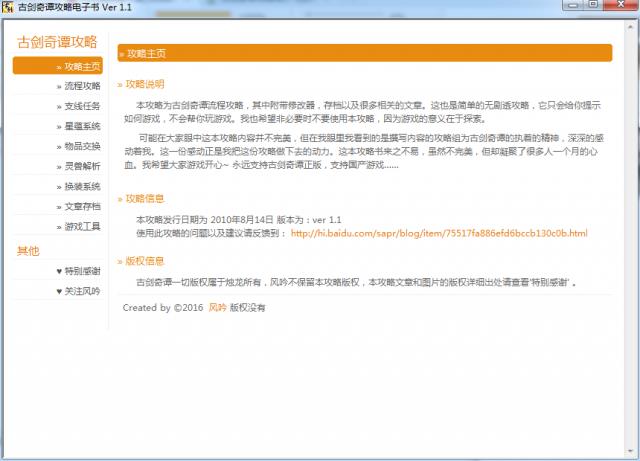This screenshot has width=640, height=461.
Task: Open the 攻略主页 sidebar item
Action: tap(58, 66)
